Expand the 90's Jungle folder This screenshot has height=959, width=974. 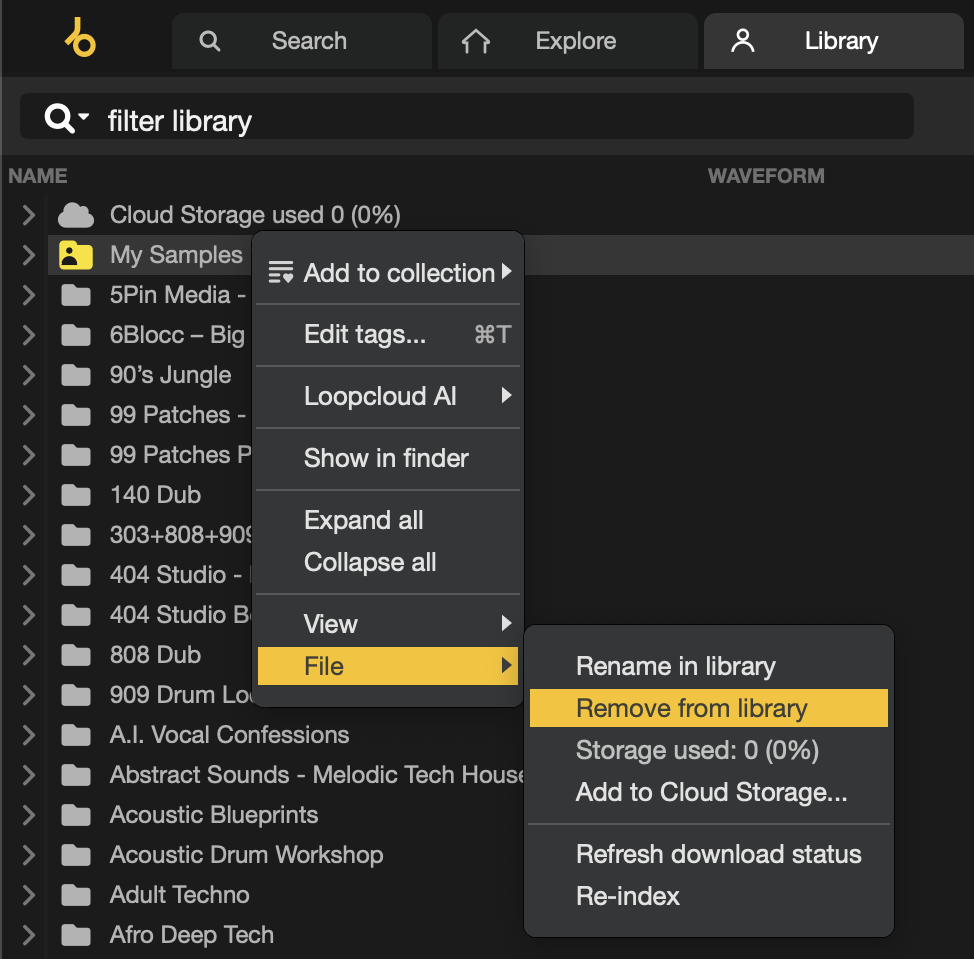click(x=26, y=375)
